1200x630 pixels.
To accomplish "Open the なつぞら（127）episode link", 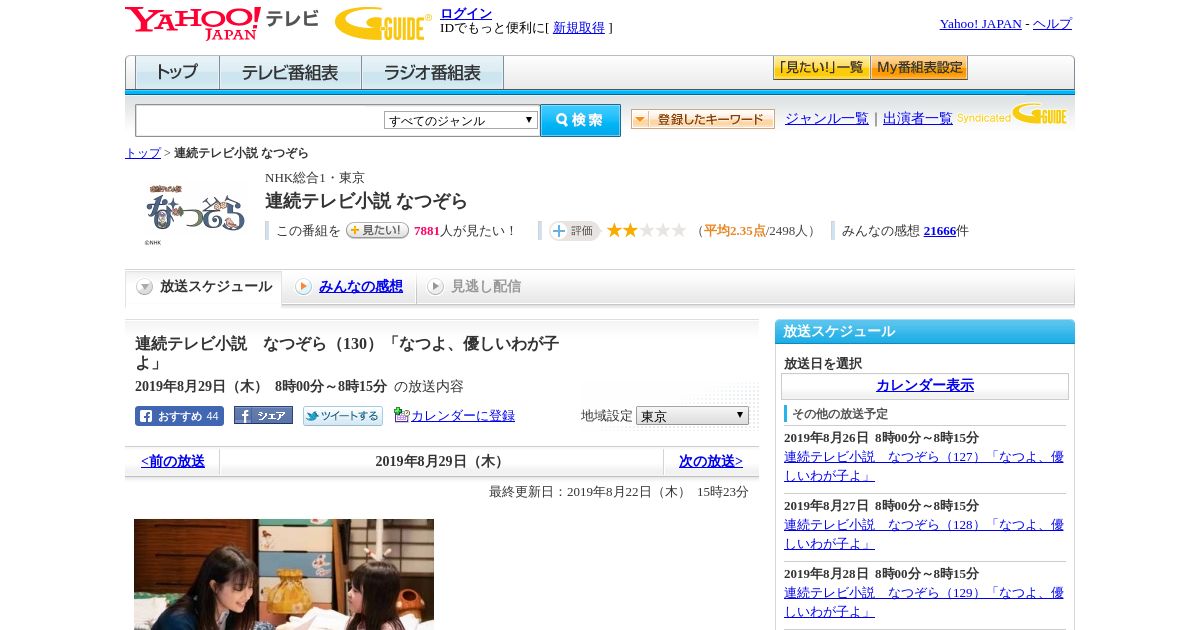I will click(924, 466).
